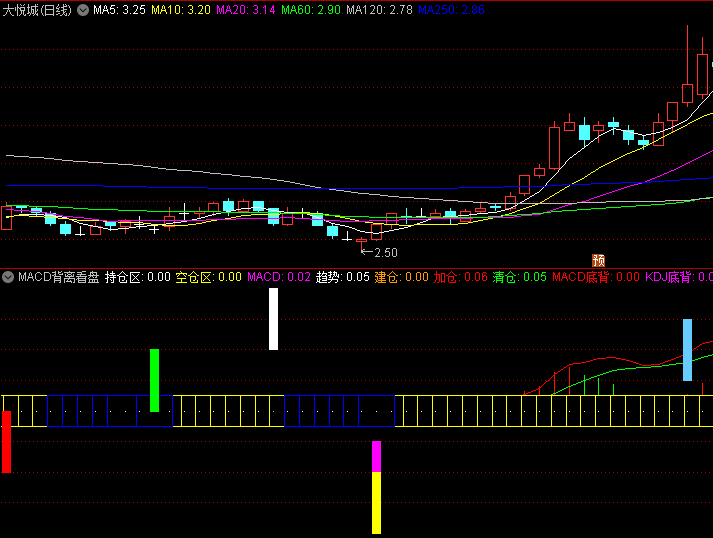Click the 趋势: 0.05 value
Viewport: 713px width, 538px height.
(343, 277)
